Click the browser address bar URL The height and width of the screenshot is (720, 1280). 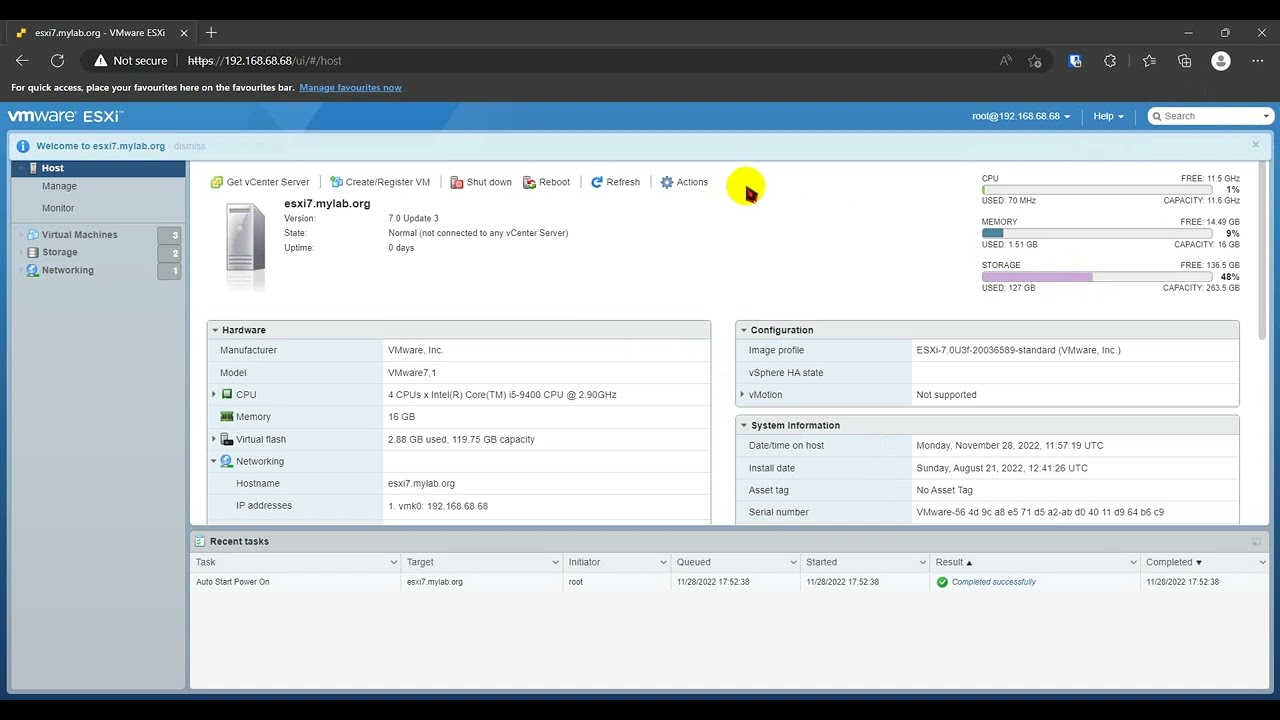(x=265, y=61)
